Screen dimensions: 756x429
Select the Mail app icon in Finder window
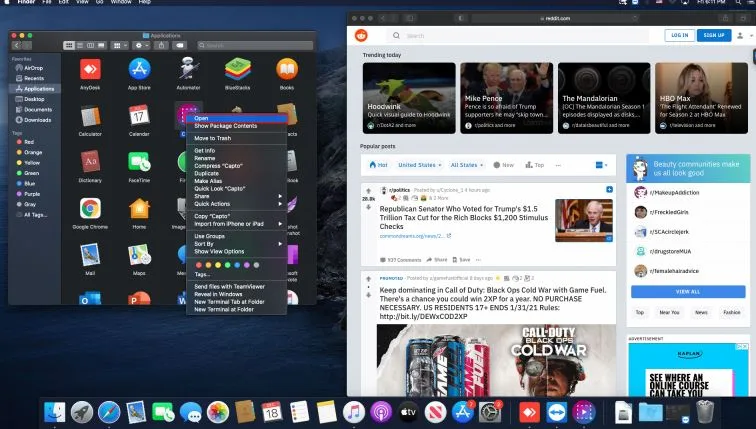tap(90, 255)
